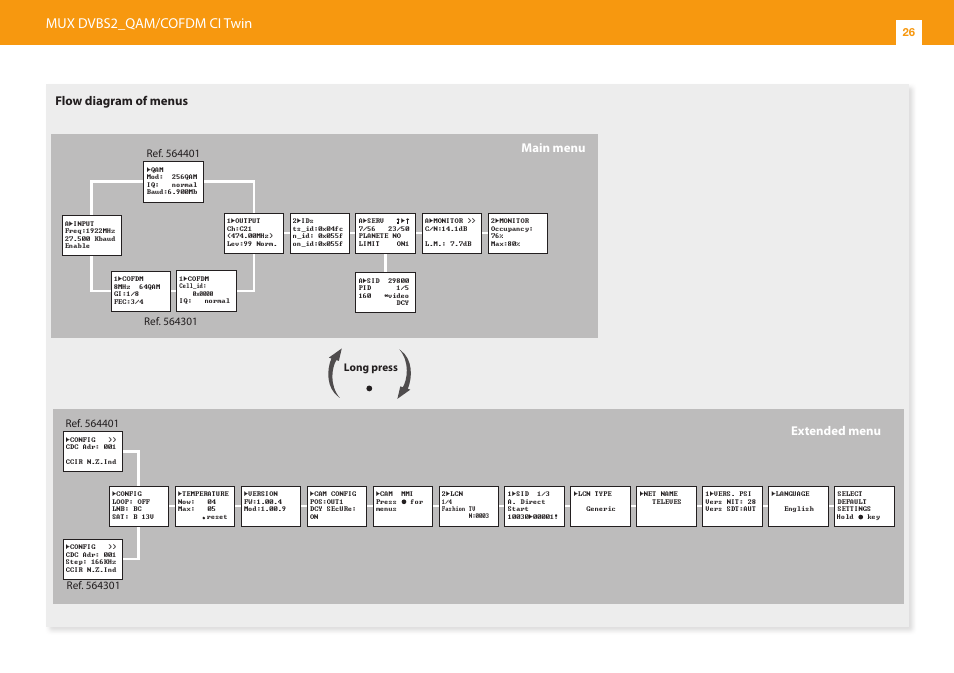Click the Flow diagram of menus heading

121,101
